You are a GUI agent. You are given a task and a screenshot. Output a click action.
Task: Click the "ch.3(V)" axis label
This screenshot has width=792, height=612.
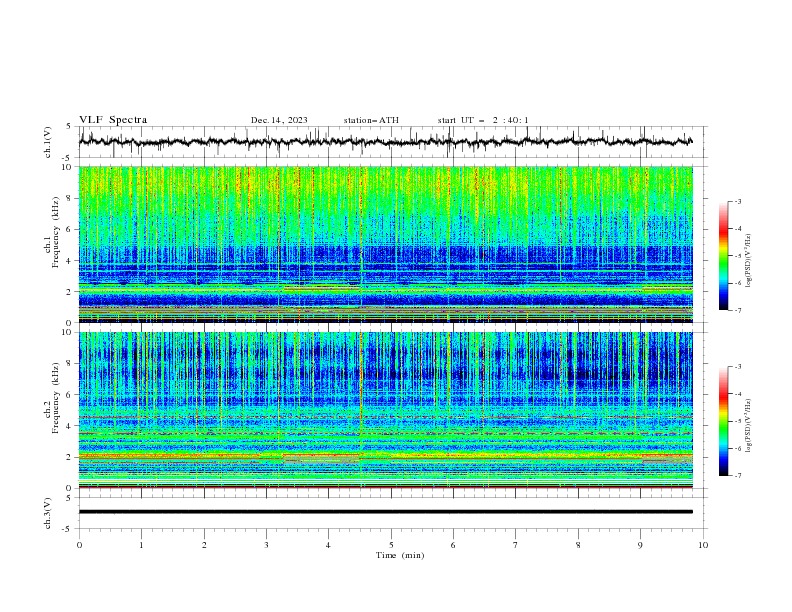tap(48, 513)
